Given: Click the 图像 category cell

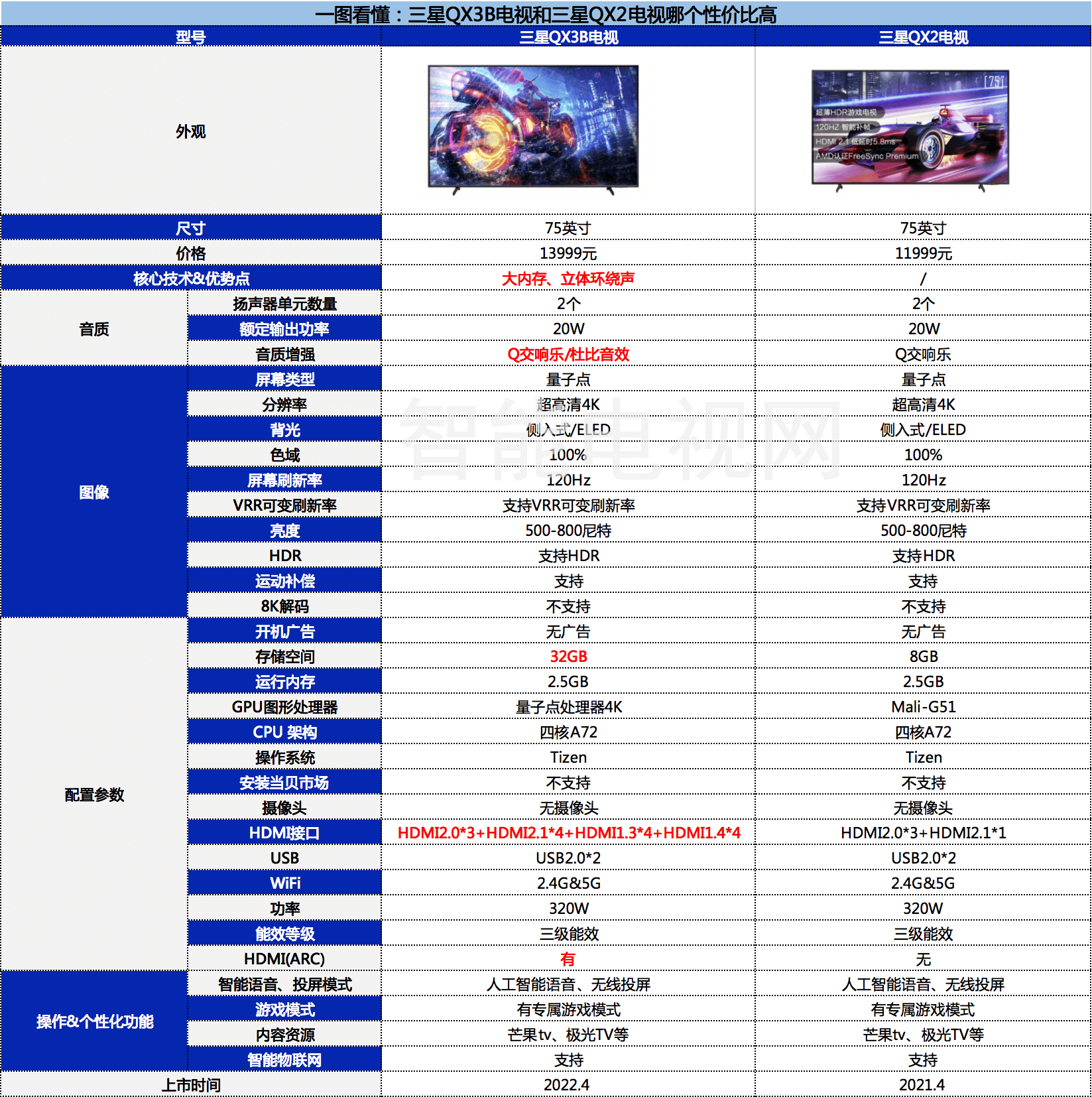Looking at the screenshot, I should [x=94, y=492].
